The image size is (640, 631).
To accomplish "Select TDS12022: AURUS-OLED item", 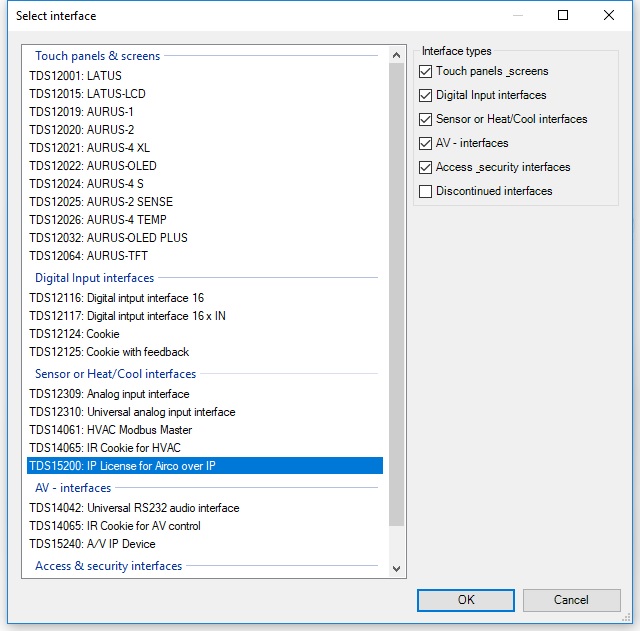I will click(x=93, y=166).
